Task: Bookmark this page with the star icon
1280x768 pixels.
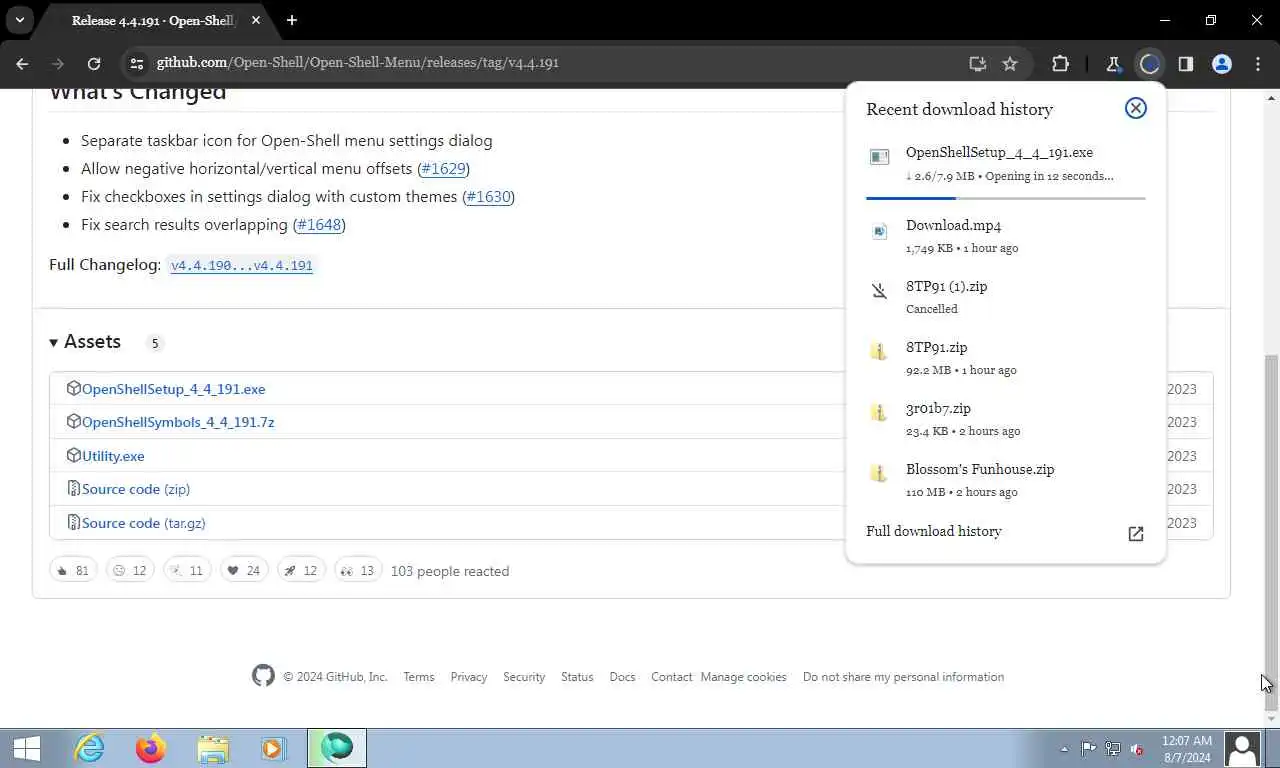Action: click(1010, 63)
